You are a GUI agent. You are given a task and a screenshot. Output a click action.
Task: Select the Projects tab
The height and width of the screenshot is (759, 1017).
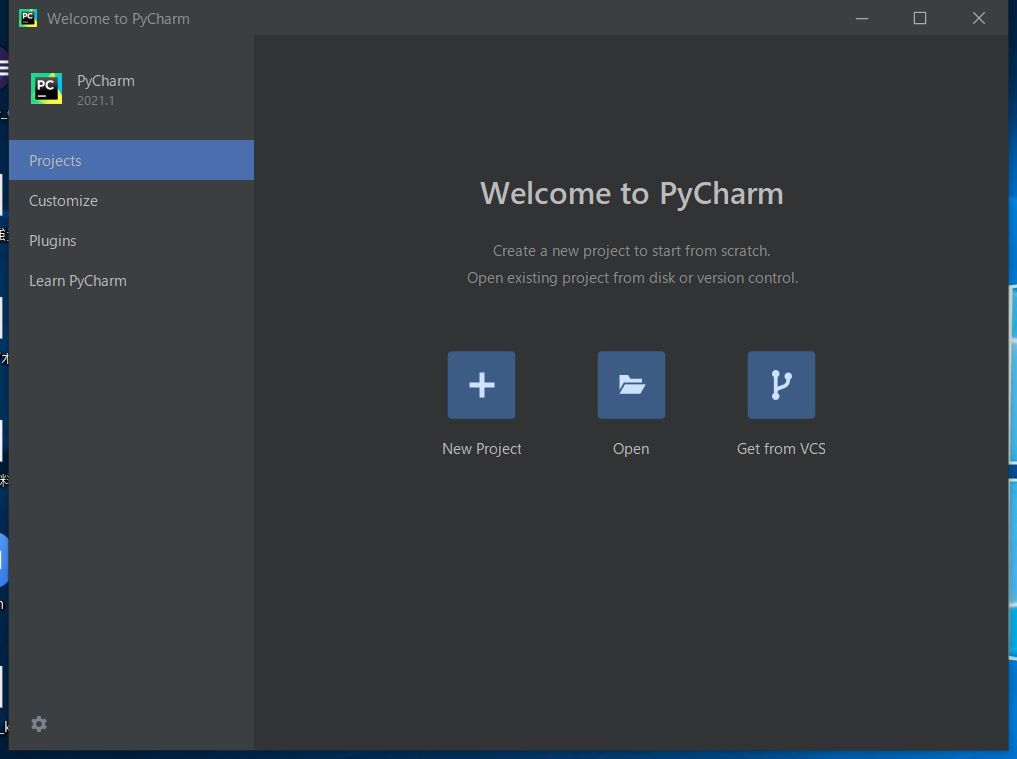(x=131, y=160)
